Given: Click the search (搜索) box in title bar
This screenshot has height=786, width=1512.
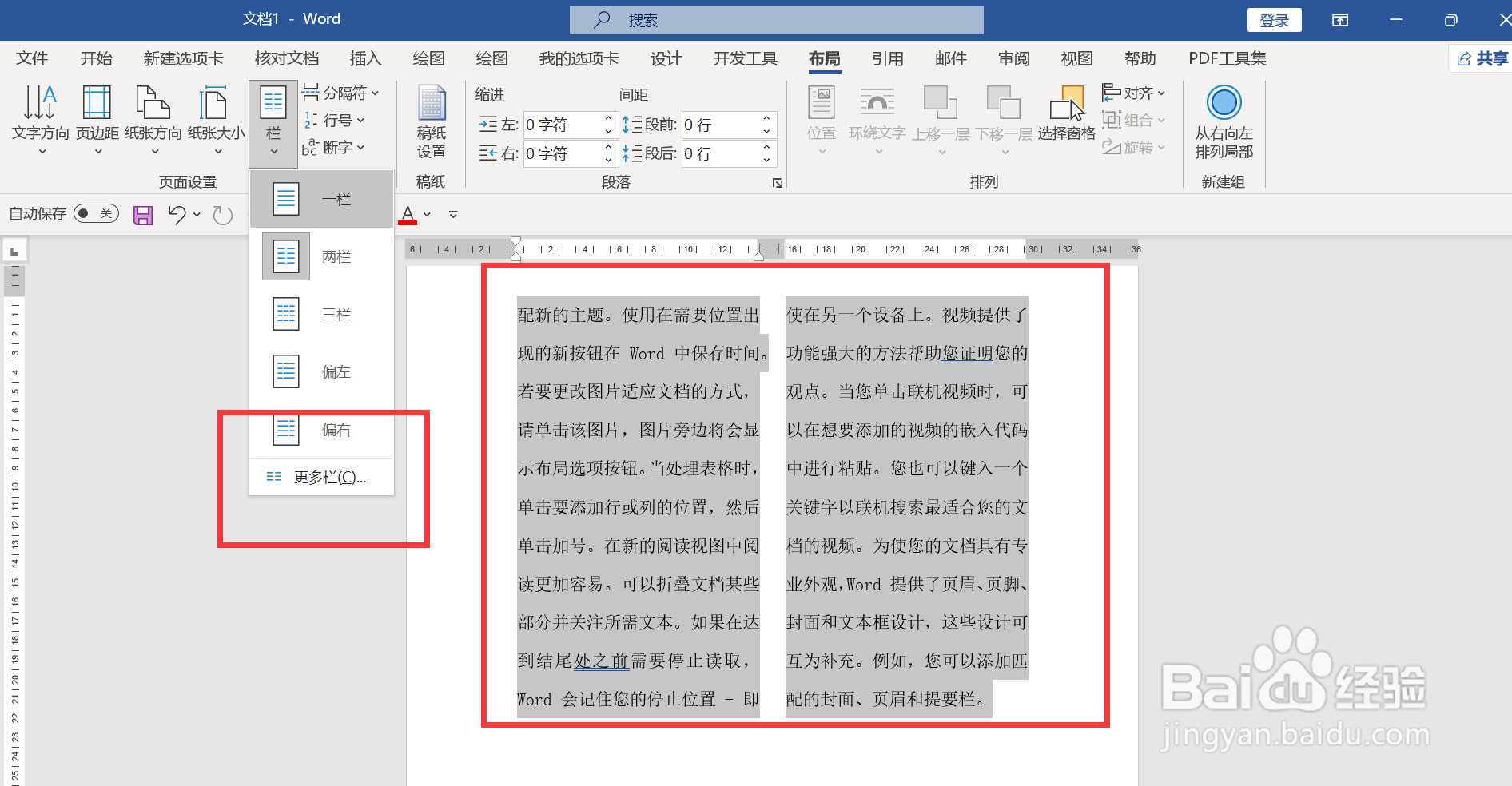Looking at the screenshot, I should 776,20.
